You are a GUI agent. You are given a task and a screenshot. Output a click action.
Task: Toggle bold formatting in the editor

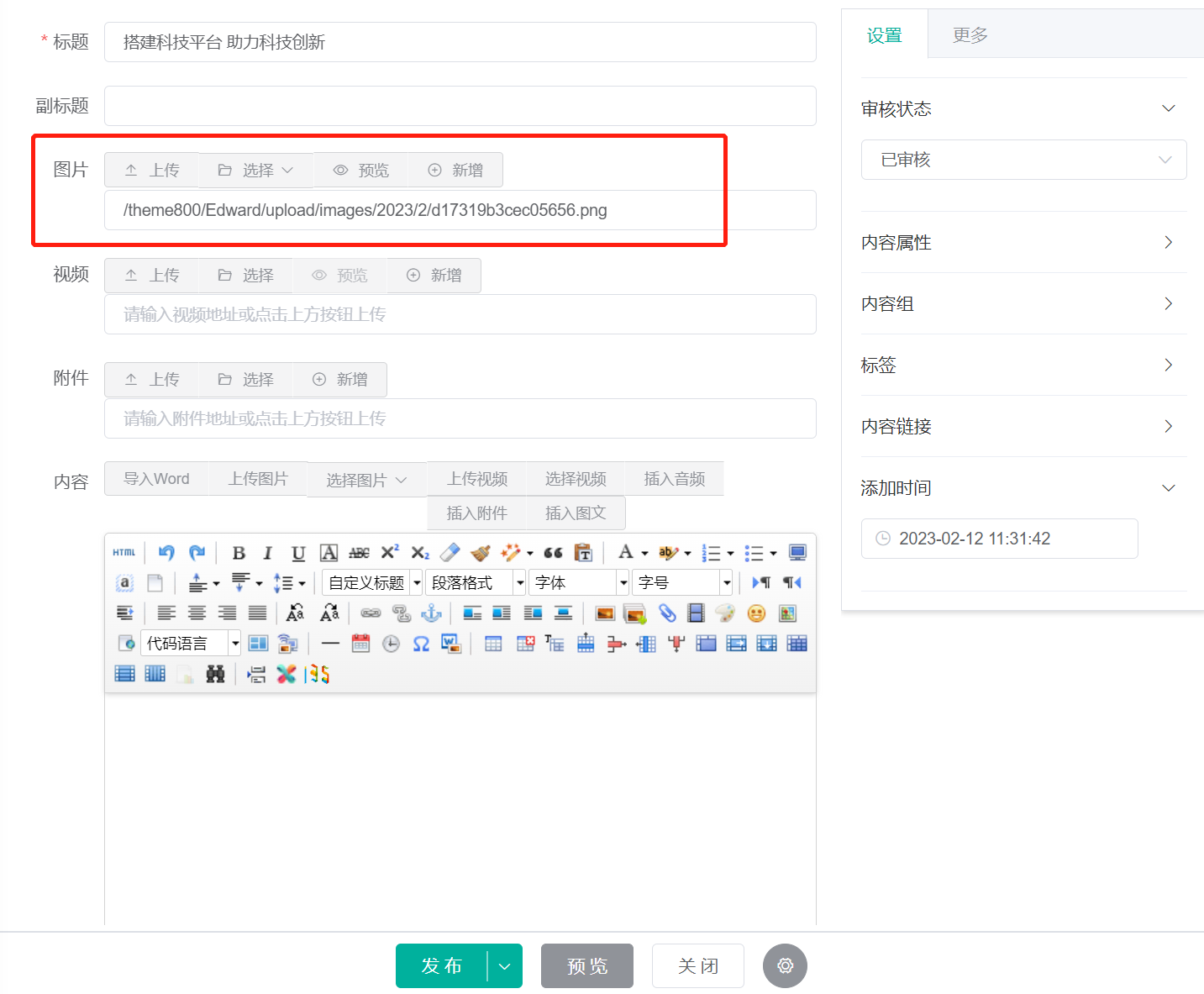(x=239, y=553)
